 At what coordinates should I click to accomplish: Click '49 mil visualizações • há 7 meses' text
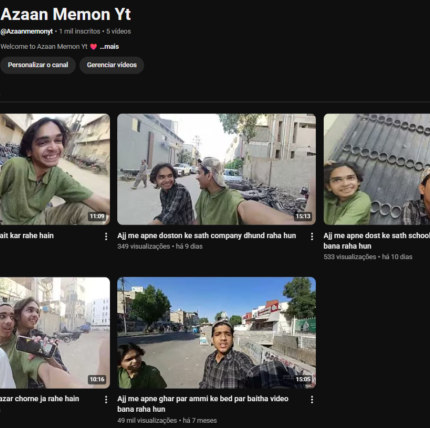(x=167, y=420)
